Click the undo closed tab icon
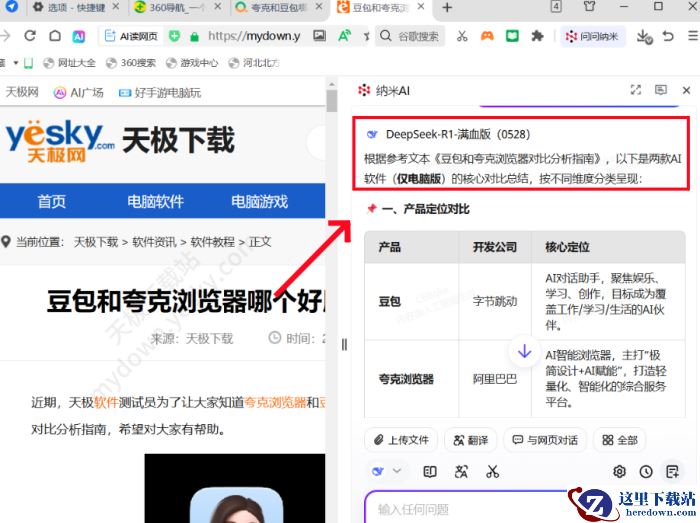 coord(668,36)
